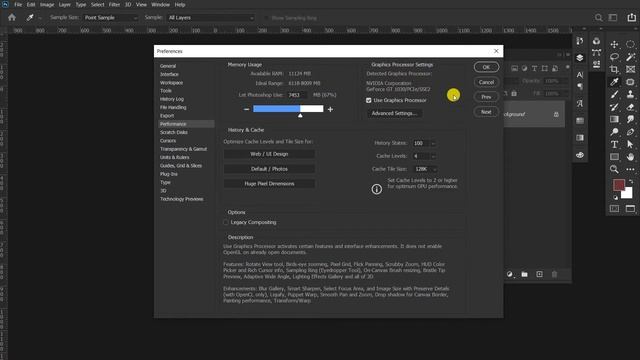Open the Cache Tile Size dropdown
The width and height of the screenshot is (640, 360).
coord(425,169)
